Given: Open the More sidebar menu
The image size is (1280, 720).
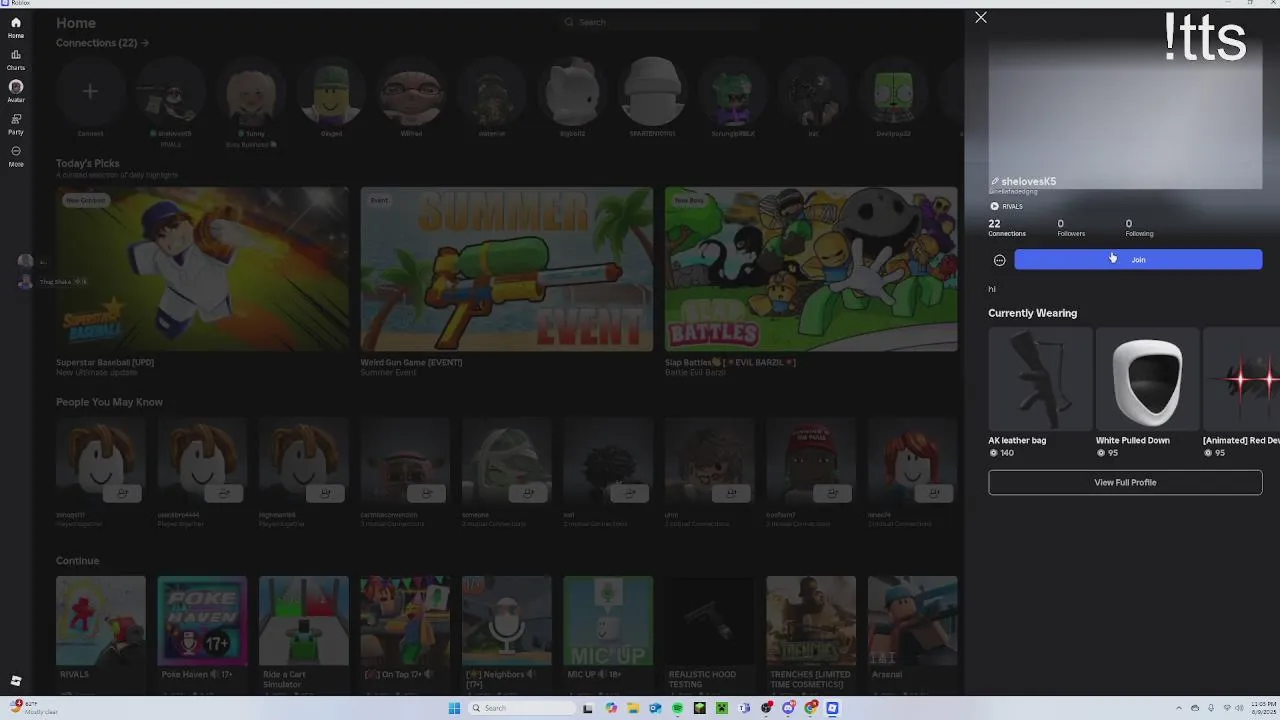Looking at the screenshot, I should [x=16, y=156].
